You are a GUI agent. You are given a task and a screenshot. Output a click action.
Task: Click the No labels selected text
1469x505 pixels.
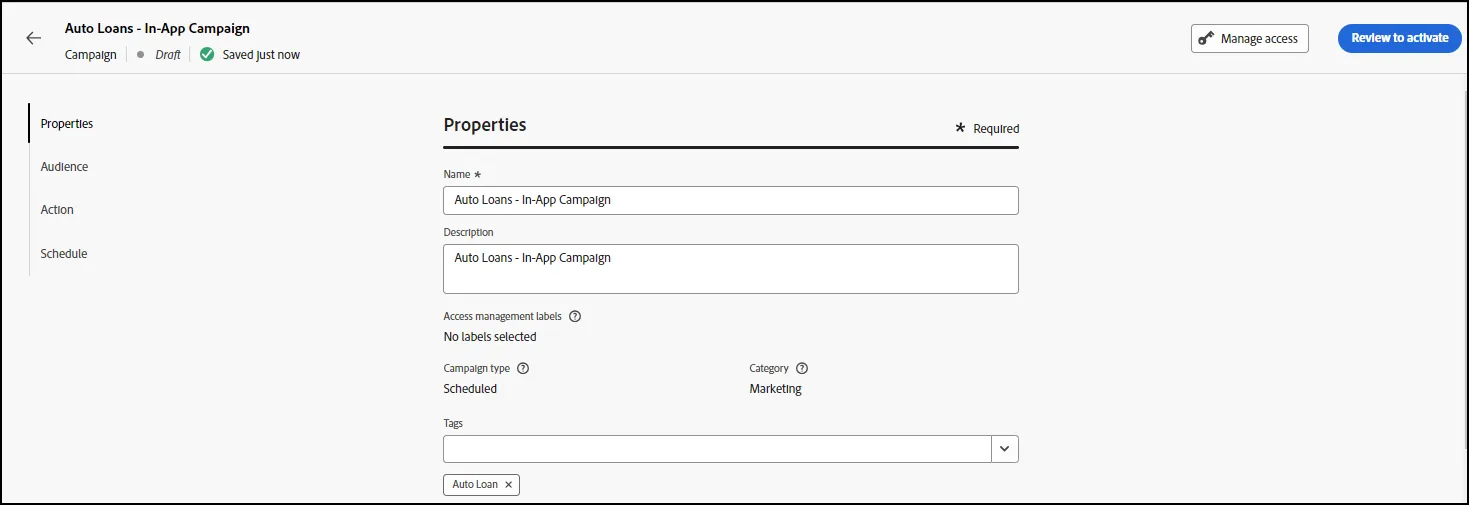[x=490, y=337]
